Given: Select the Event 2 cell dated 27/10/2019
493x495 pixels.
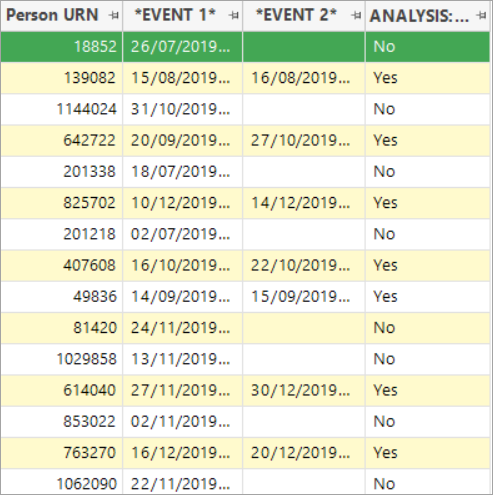Looking at the screenshot, I should [304, 140].
